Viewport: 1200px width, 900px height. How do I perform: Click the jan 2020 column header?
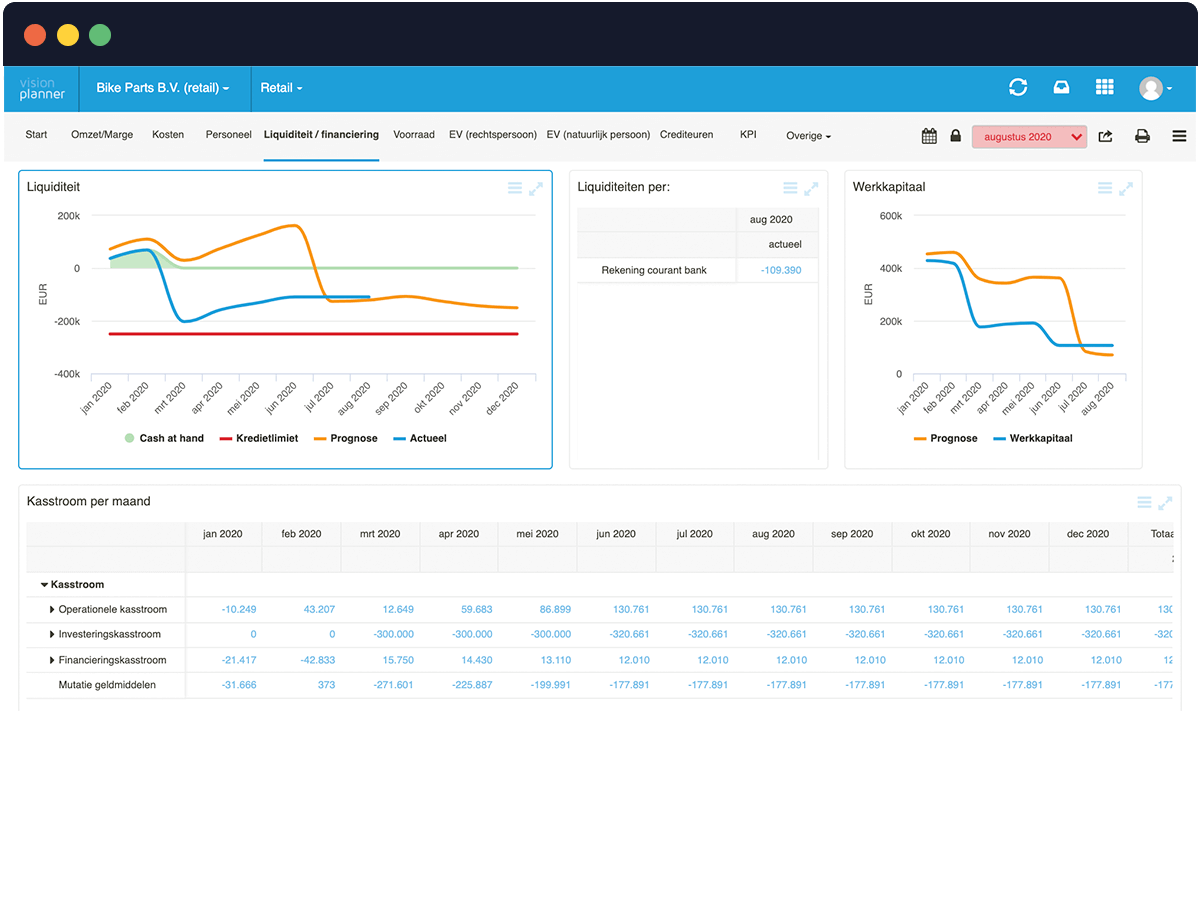[223, 534]
